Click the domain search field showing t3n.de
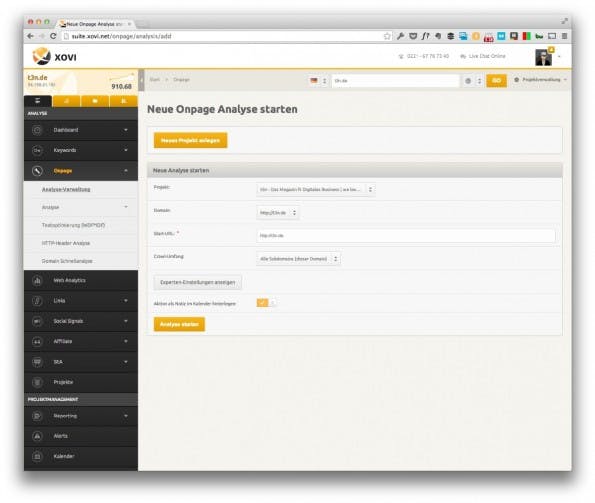Viewport: 595px width, 503px height. pyautogui.click(x=395, y=80)
